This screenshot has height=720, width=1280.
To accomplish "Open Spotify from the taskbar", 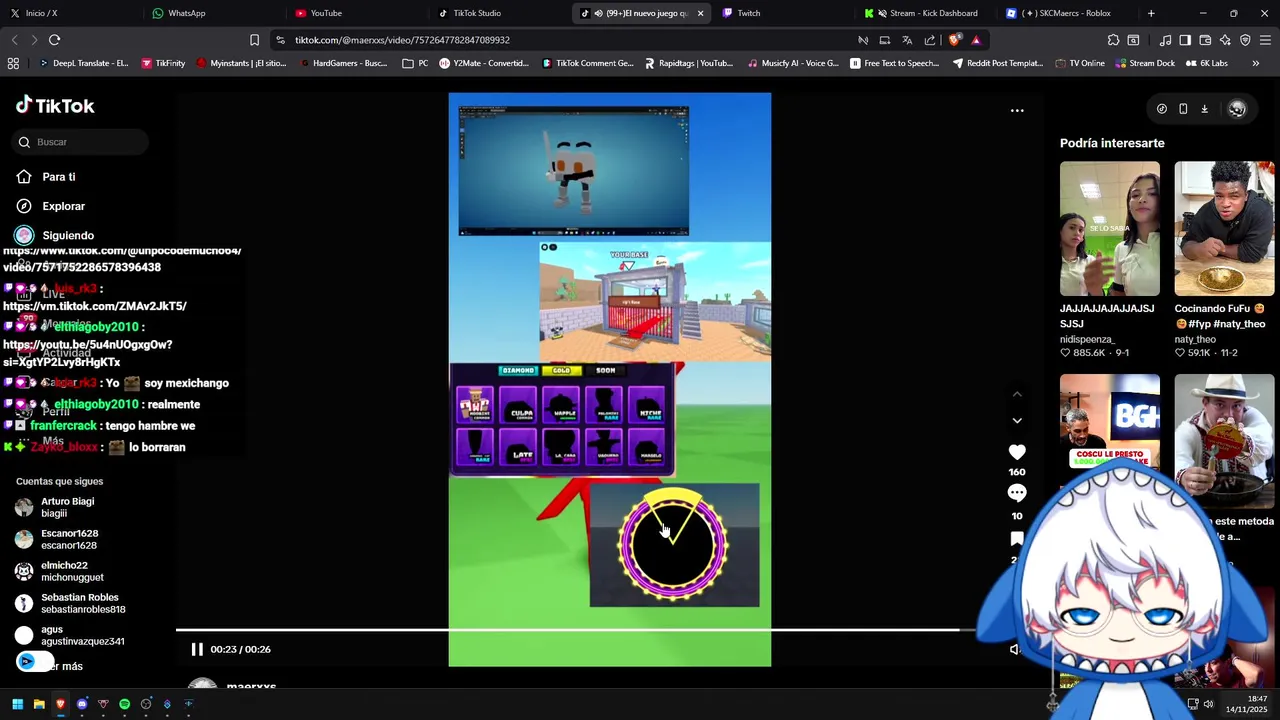I will (124, 704).
